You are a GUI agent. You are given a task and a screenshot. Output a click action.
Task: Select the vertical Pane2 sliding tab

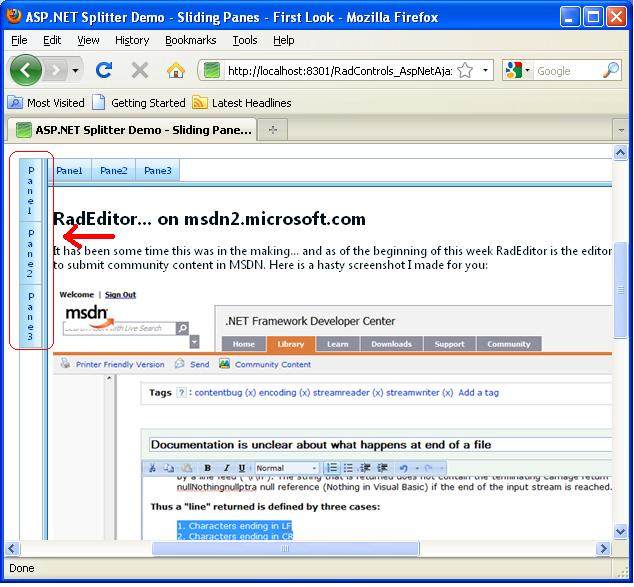[x=30, y=253]
